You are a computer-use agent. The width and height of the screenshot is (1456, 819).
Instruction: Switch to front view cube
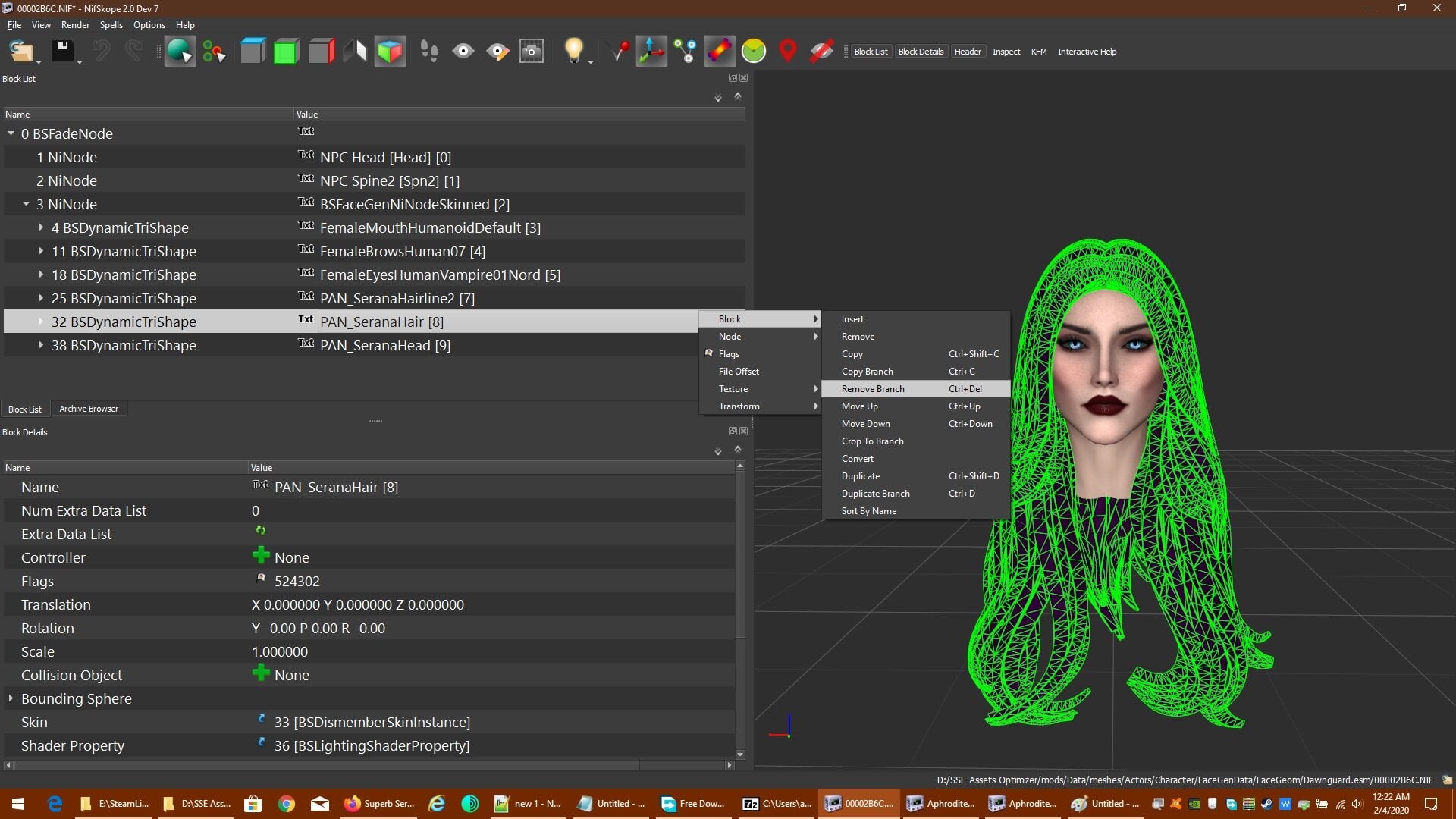286,52
